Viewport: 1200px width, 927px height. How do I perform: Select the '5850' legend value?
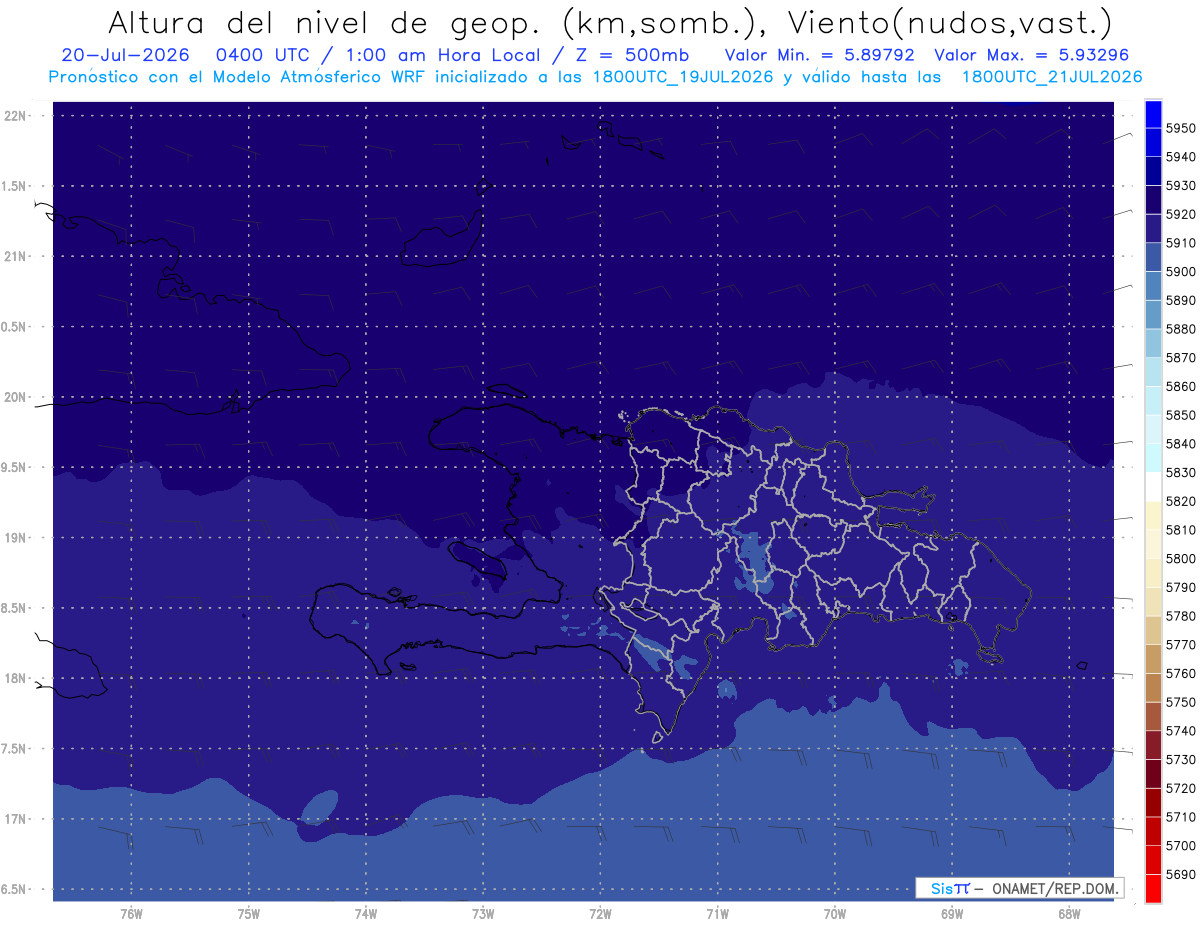1181,415
